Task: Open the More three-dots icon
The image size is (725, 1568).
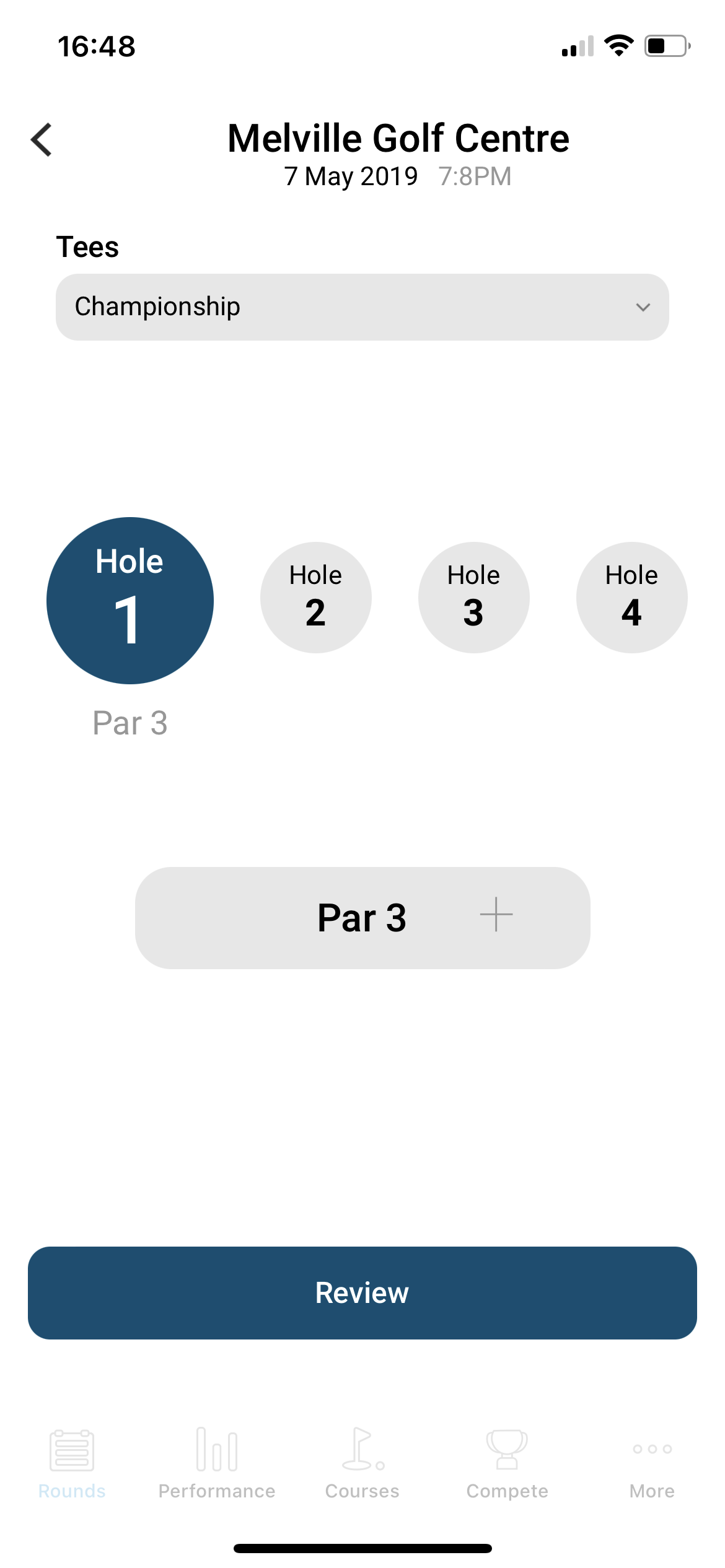Action: tap(652, 1449)
